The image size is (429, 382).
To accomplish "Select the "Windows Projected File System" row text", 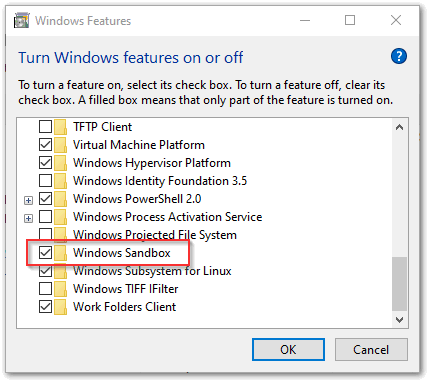I will pos(155,235).
